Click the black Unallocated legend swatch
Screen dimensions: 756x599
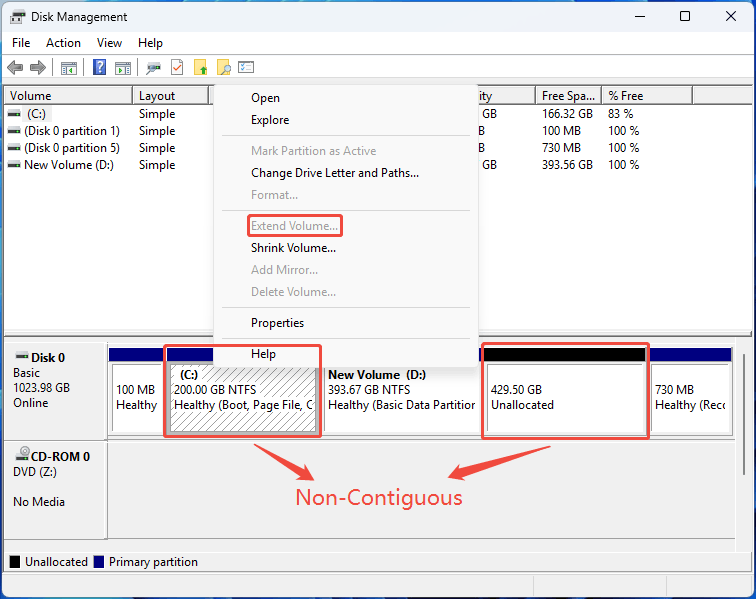click(x=15, y=562)
